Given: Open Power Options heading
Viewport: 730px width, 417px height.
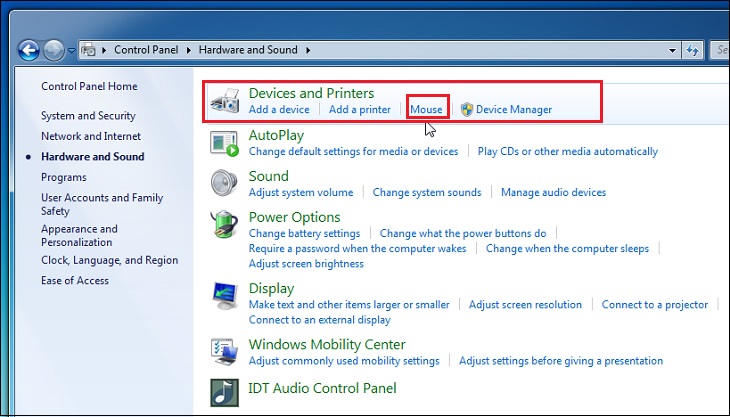Looking at the screenshot, I should click(x=294, y=217).
